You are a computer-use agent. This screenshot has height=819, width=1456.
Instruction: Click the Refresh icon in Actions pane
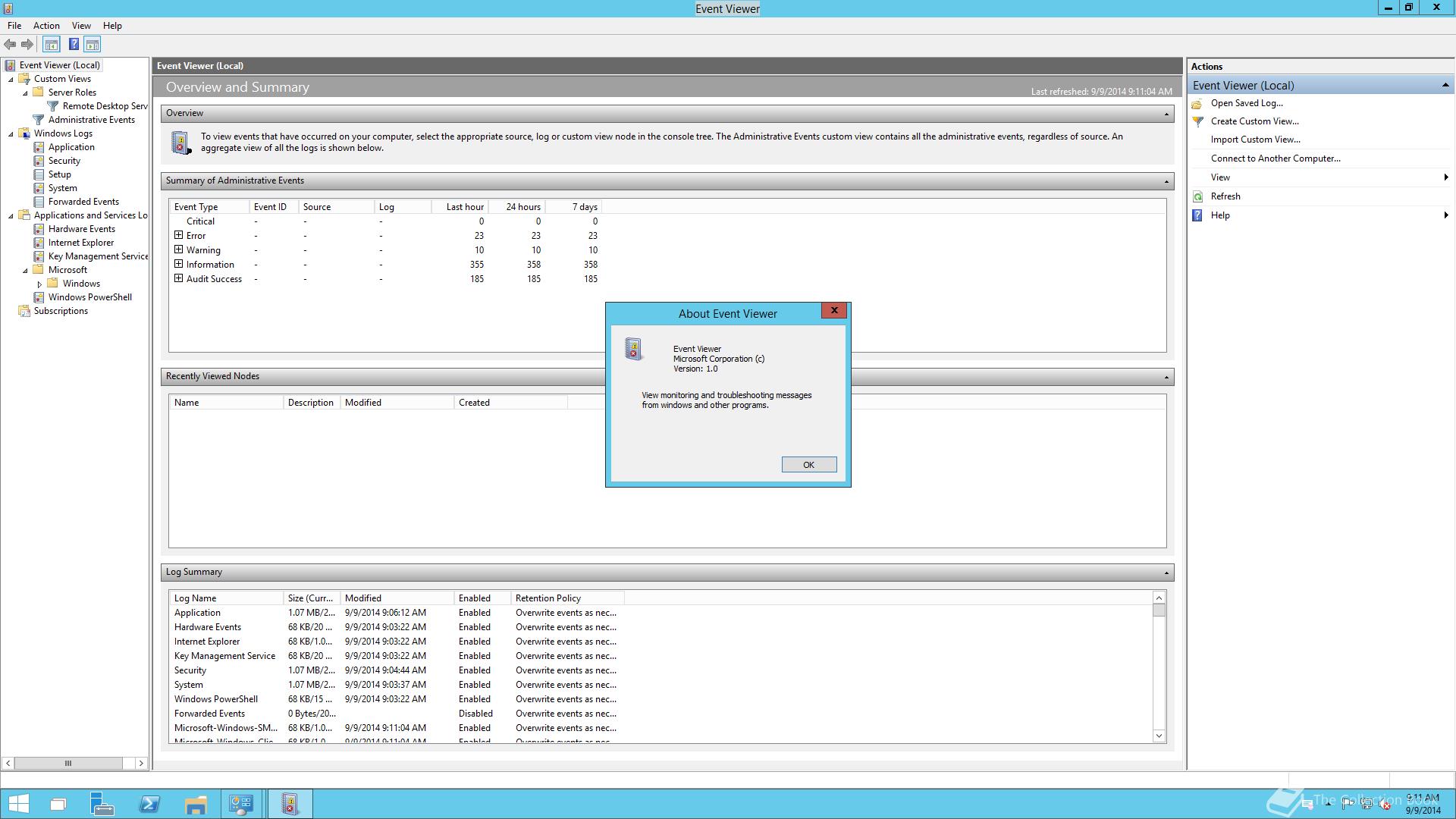[1197, 196]
